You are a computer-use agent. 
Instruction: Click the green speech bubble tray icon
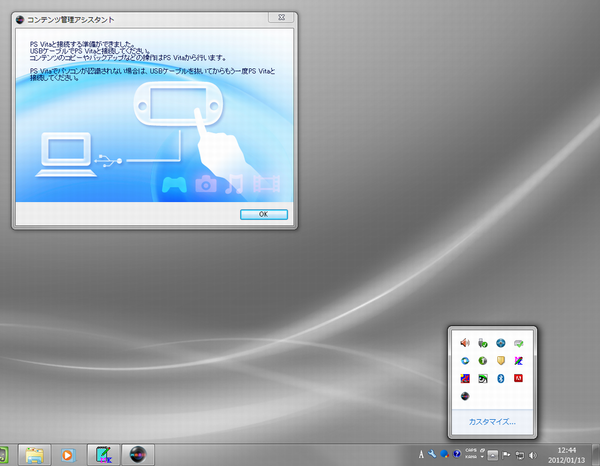click(517, 343)
